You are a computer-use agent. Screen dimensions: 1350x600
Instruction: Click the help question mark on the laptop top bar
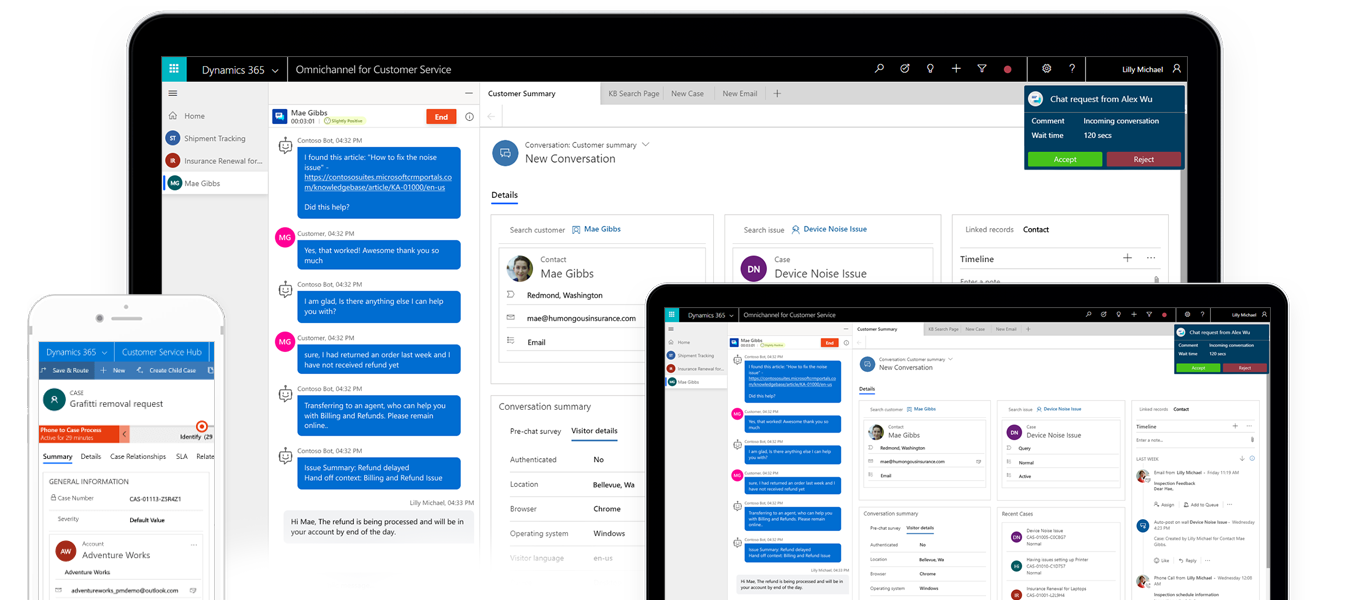[1072, 69]
